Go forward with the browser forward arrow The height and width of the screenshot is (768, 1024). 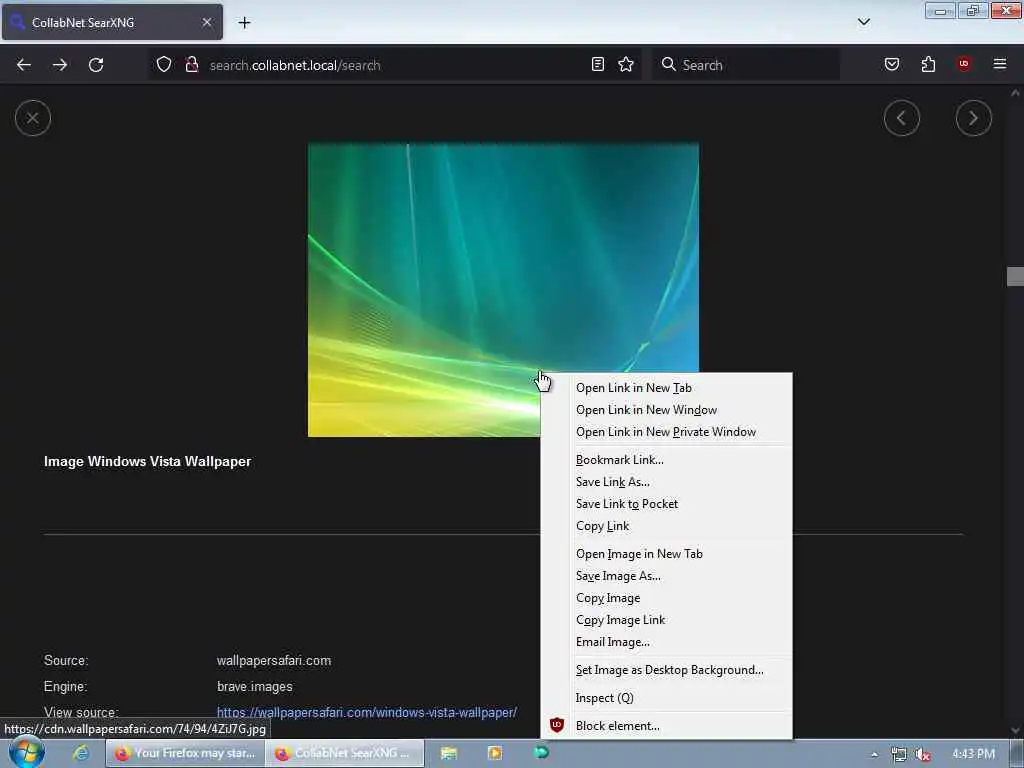(59, 65)
